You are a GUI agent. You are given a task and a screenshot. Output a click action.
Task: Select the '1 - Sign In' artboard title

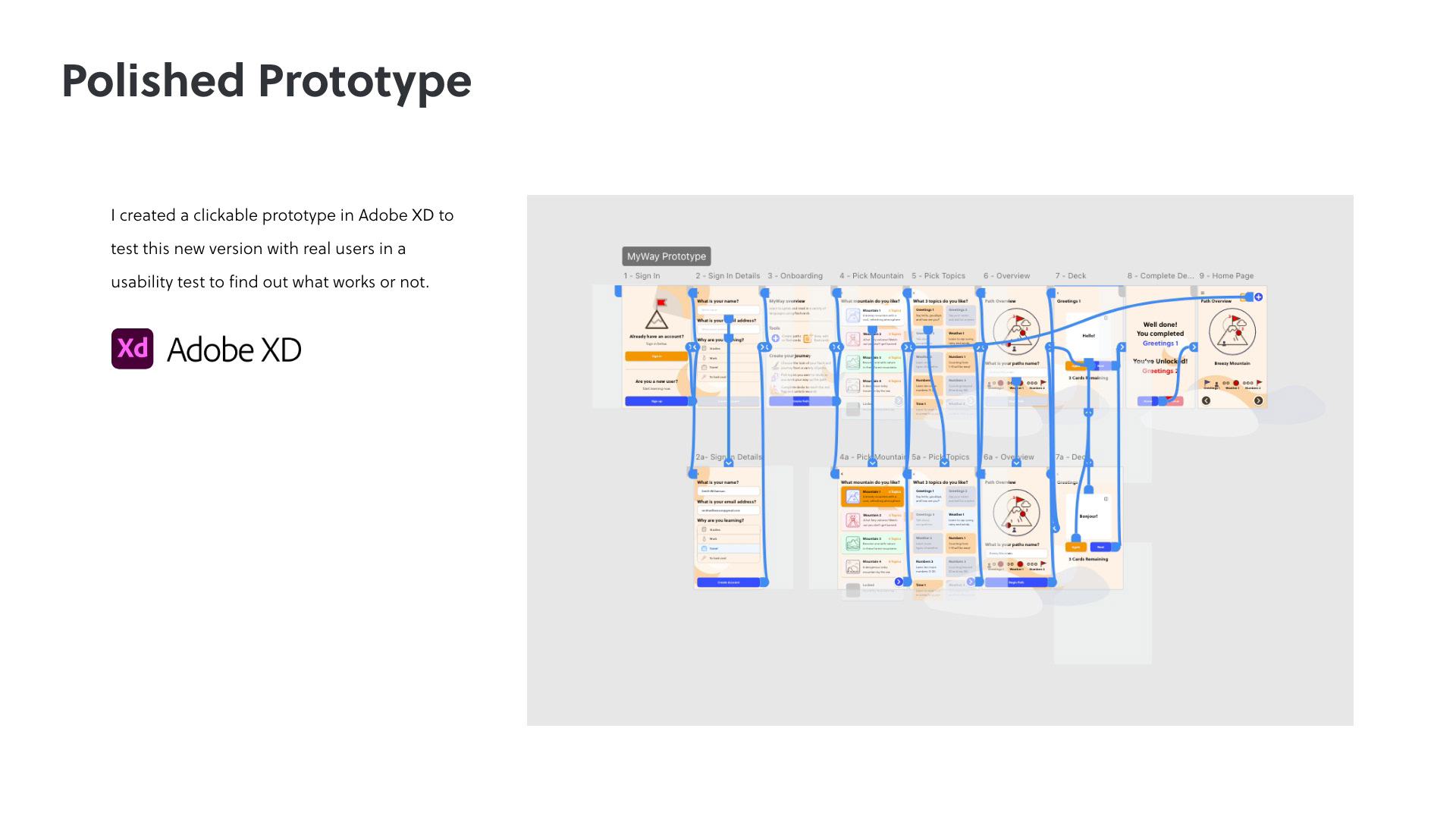click(x=642, y=276)
